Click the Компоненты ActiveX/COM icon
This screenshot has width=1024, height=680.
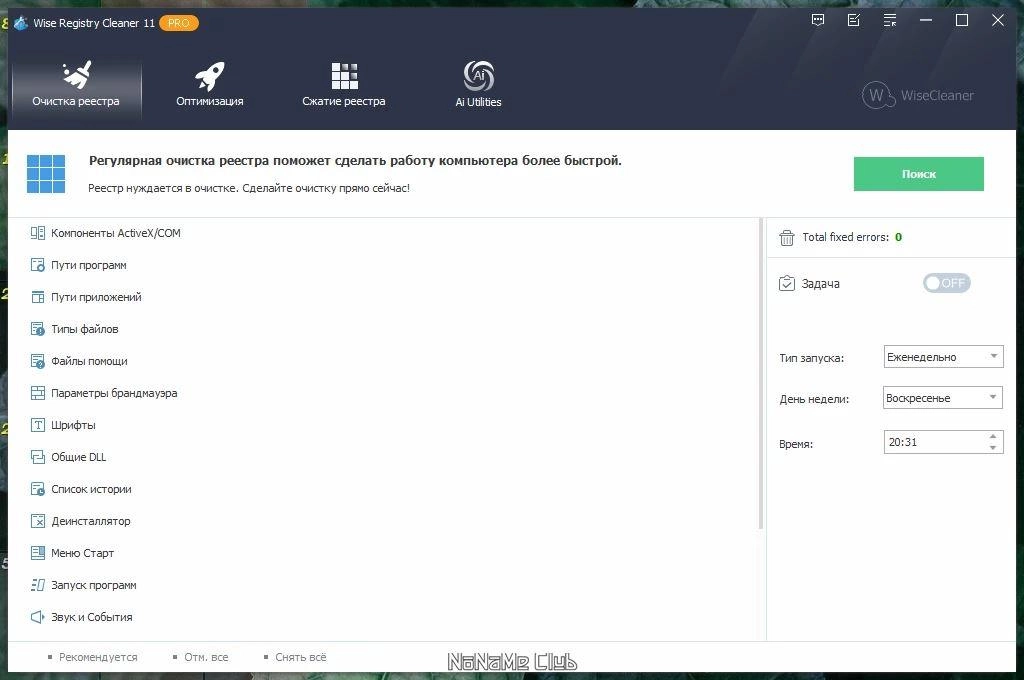tap(38, 233)
